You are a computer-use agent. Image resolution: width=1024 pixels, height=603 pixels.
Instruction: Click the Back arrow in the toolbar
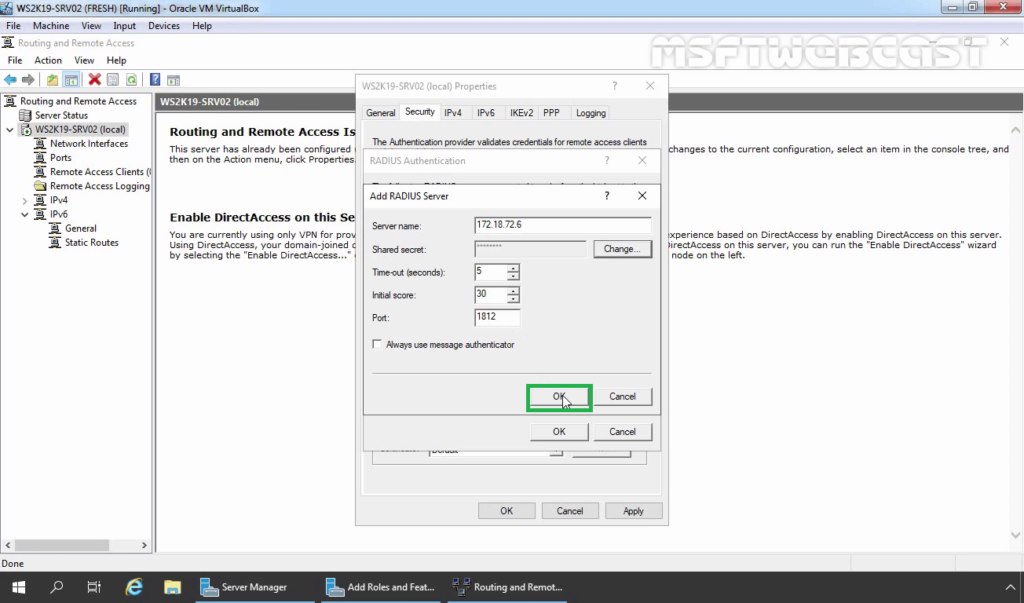point(10,80)
